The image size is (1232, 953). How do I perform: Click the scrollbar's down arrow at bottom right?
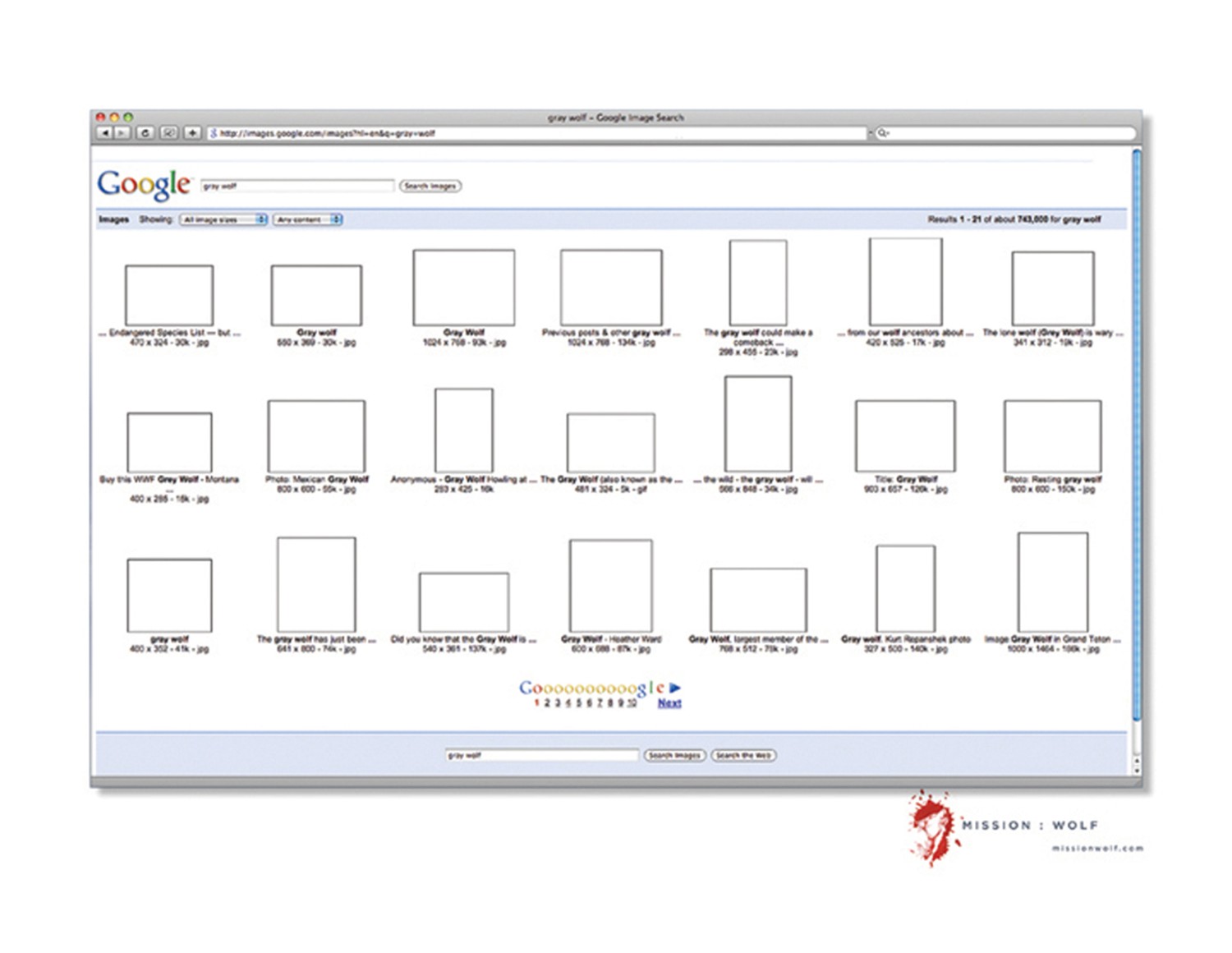(1137, 771)
